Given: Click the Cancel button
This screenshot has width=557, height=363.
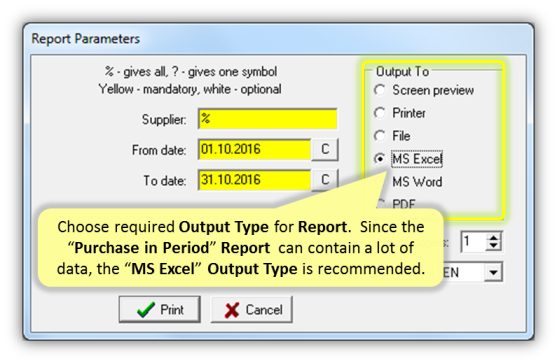Looking at the screenshot, I should [x=252, y=309].
